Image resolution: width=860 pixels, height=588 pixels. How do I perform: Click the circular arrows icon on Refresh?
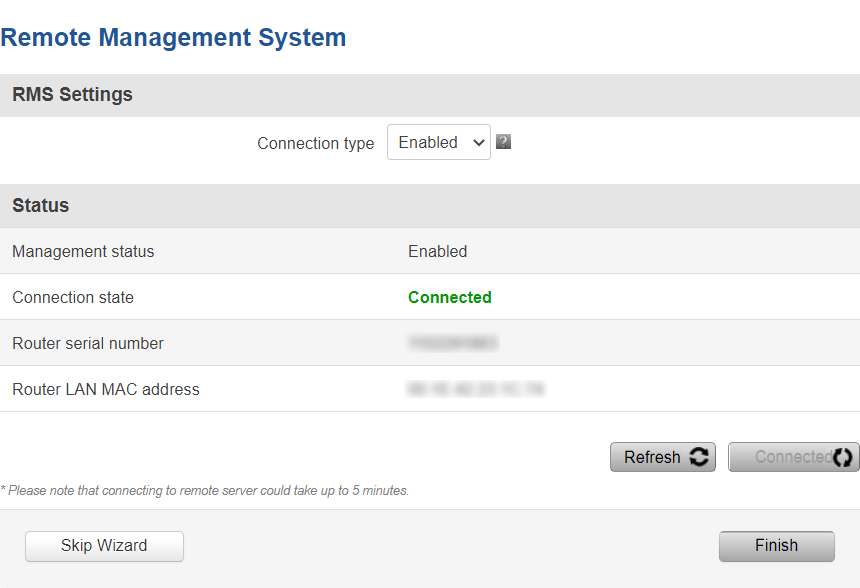[x=699, y=457]
